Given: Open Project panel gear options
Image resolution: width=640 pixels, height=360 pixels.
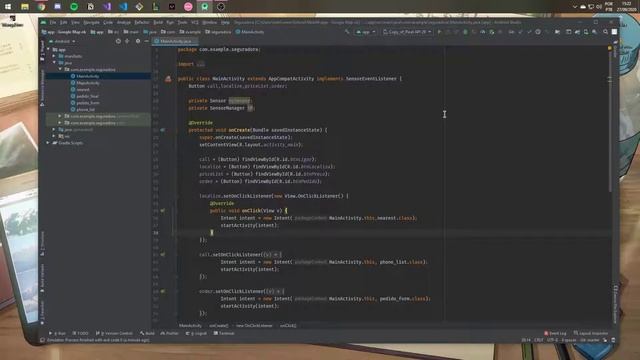Looking at the screenshot, I should [138, 41].
